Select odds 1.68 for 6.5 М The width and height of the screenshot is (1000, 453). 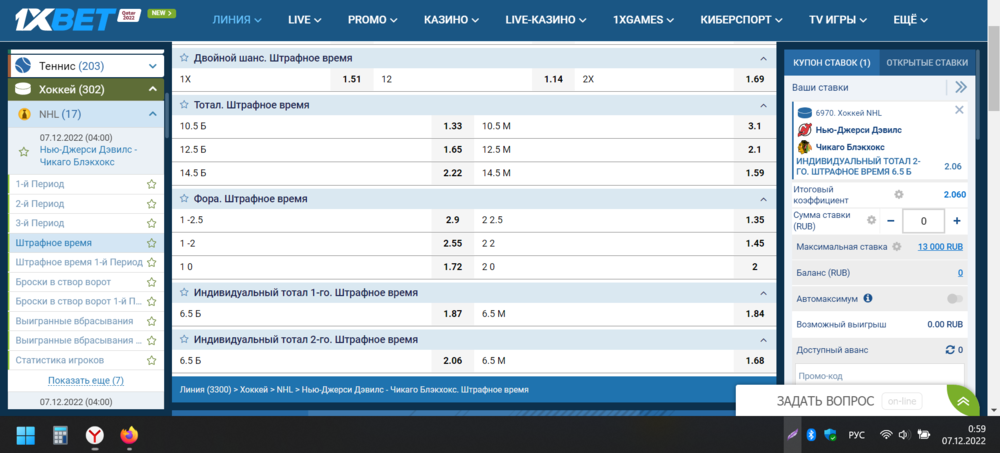point(754,361)
